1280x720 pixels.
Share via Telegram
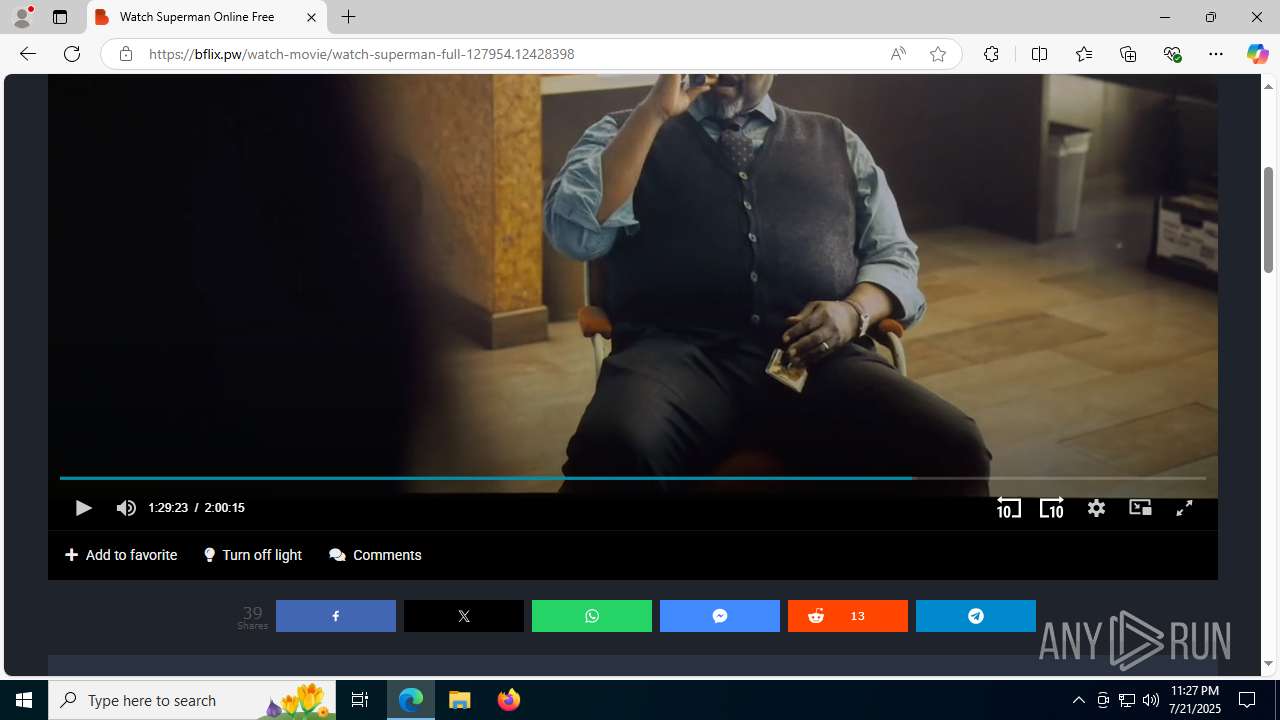(976, 616)
